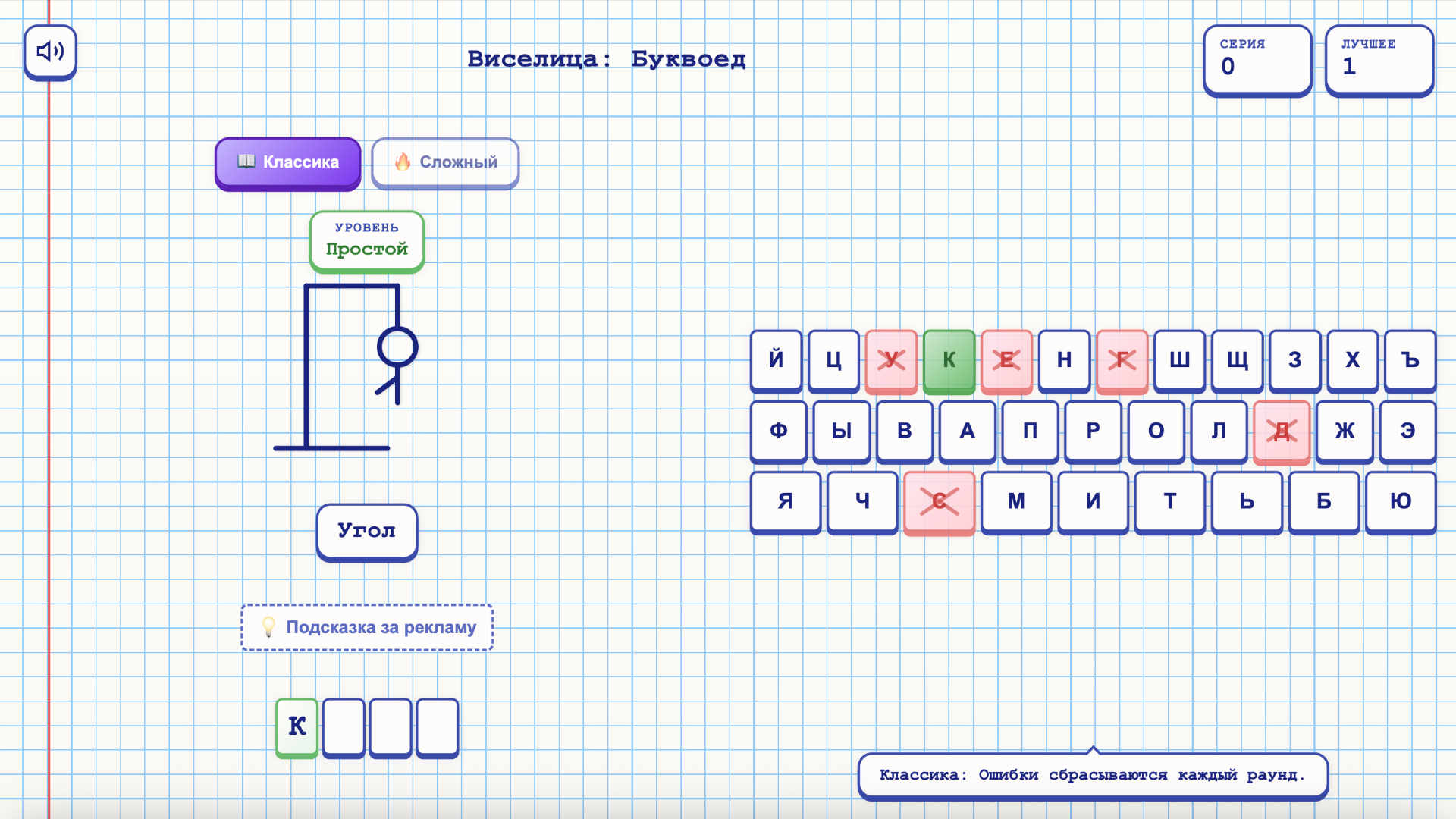
Task: Guess the letter Ш on the keyboard
Action: 1180,360
